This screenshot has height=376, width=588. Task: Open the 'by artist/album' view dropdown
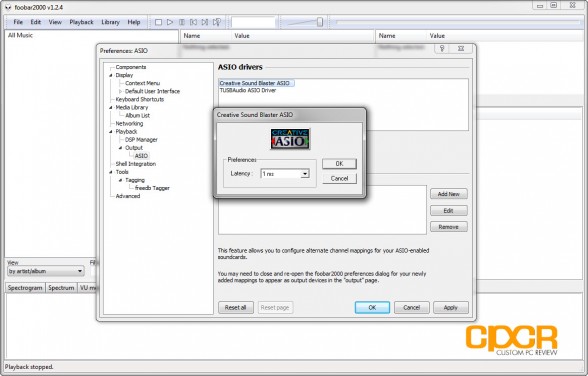pyautogui.click(x=46, y=271)
